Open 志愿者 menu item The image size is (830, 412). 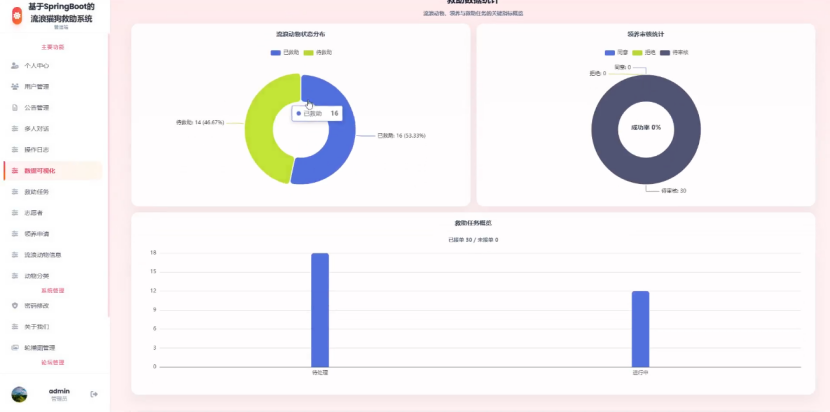pyautogui.click(x=53, y=212)
